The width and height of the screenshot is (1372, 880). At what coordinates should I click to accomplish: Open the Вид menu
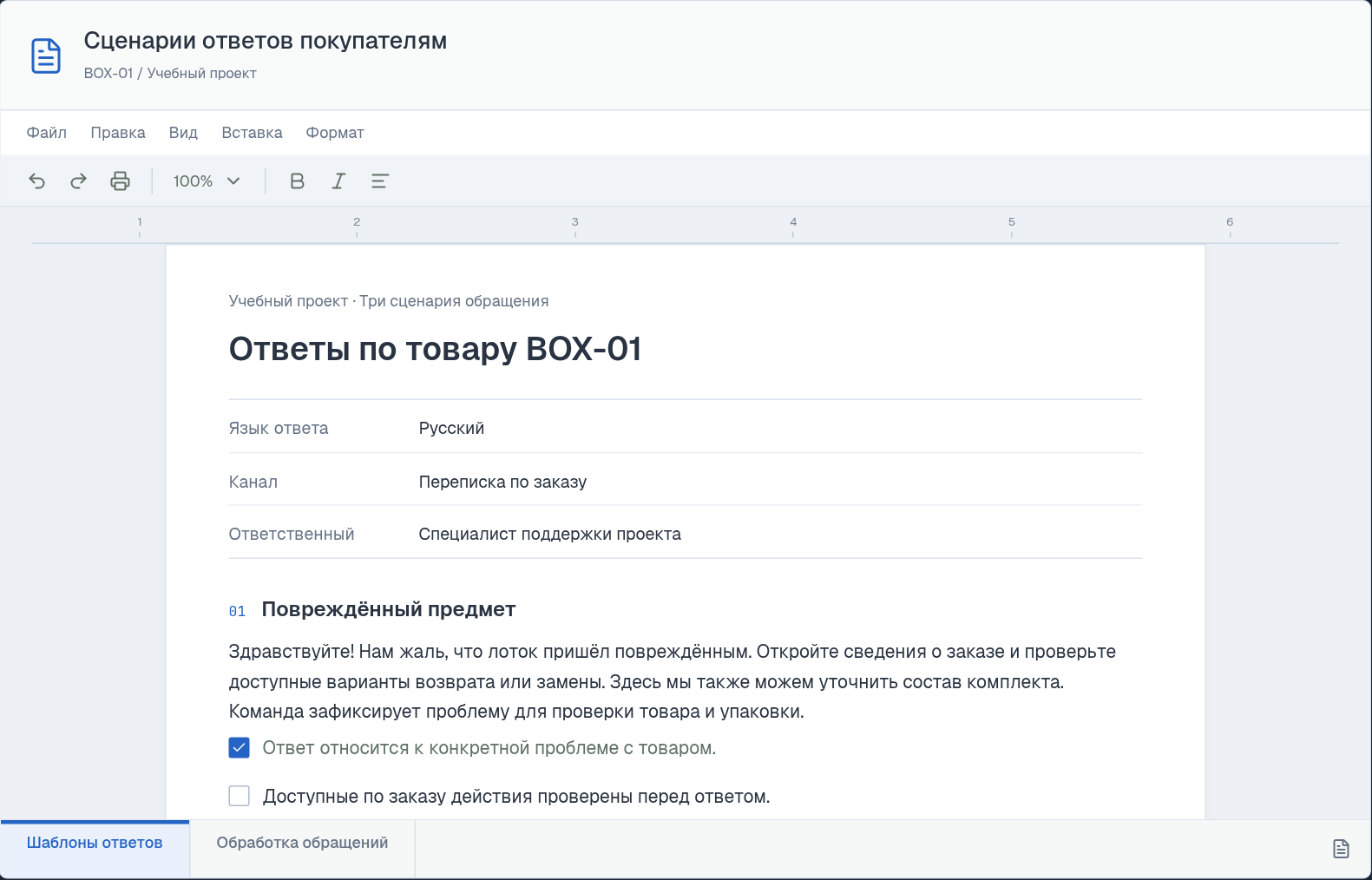[183, 133]
